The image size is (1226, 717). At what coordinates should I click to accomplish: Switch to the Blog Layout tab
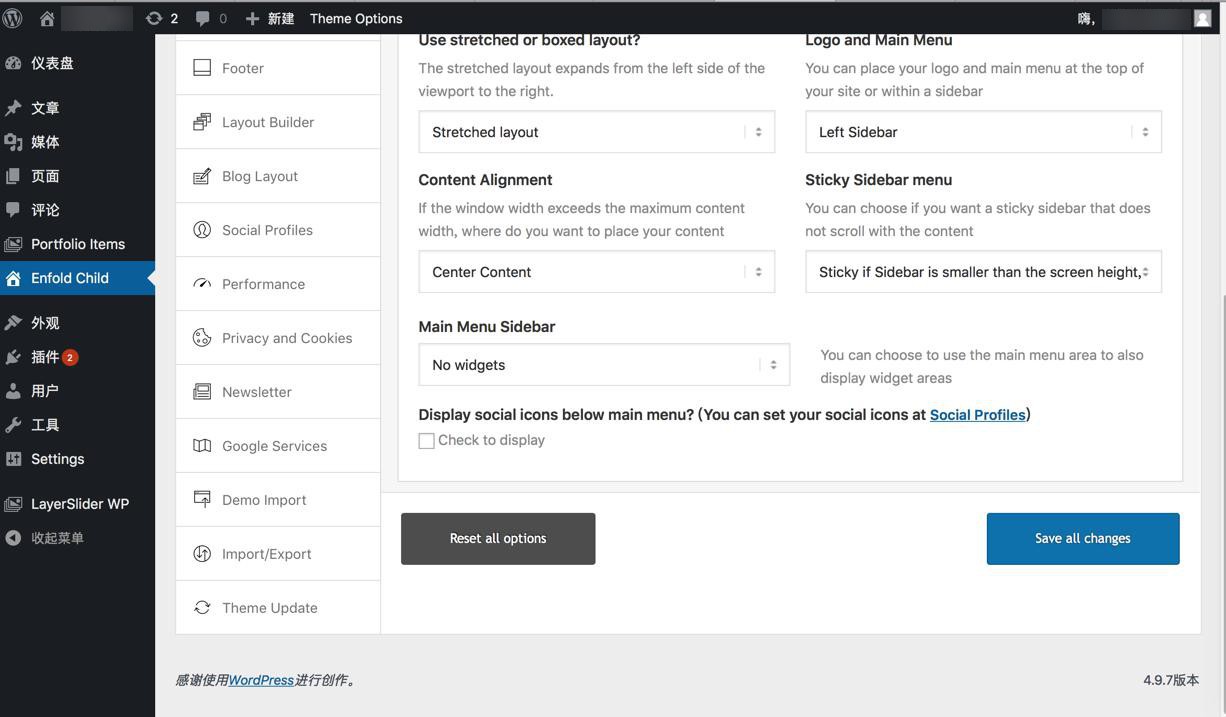pos(259,176)
